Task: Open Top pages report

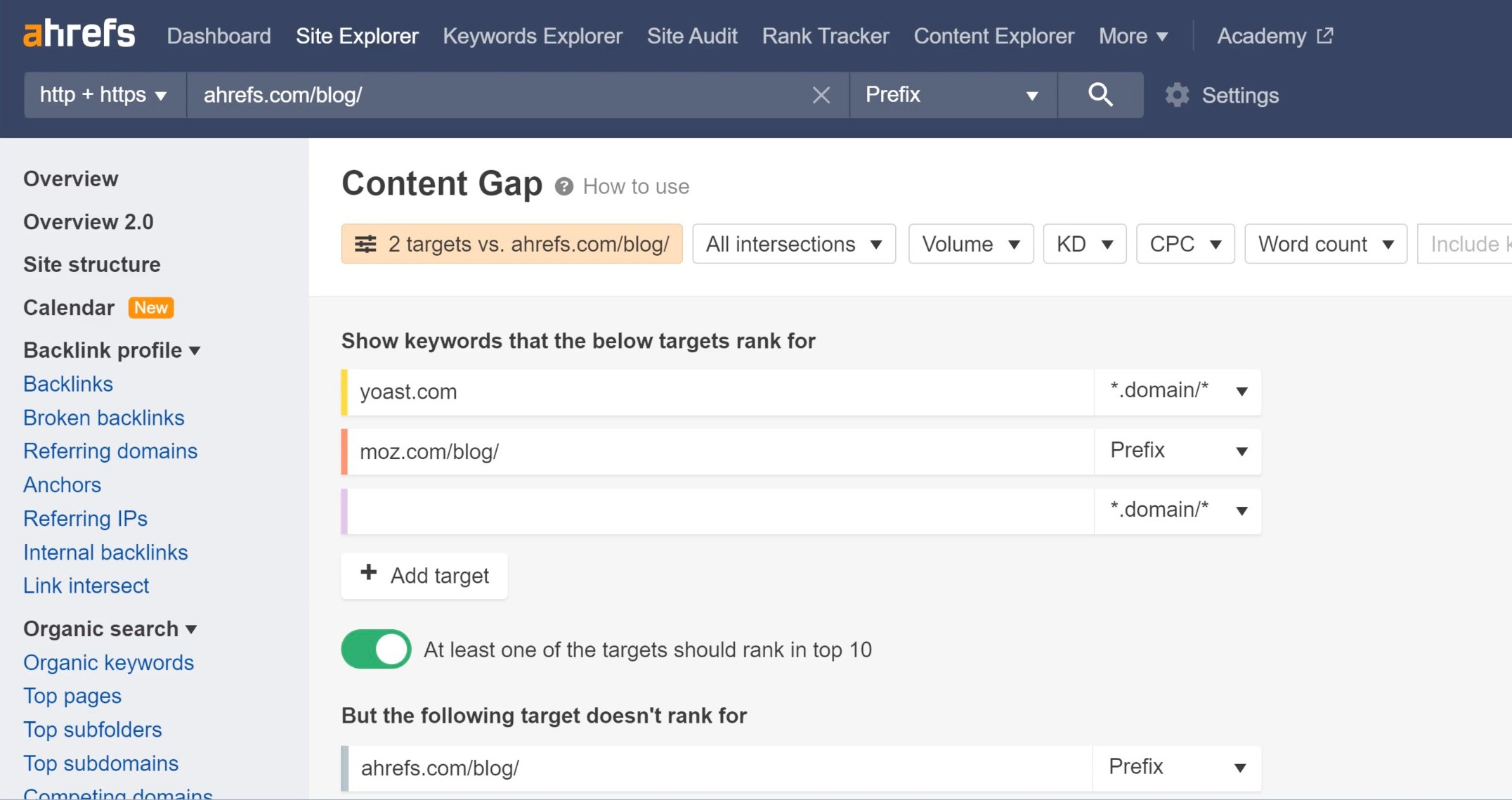Action: [72, 696]
